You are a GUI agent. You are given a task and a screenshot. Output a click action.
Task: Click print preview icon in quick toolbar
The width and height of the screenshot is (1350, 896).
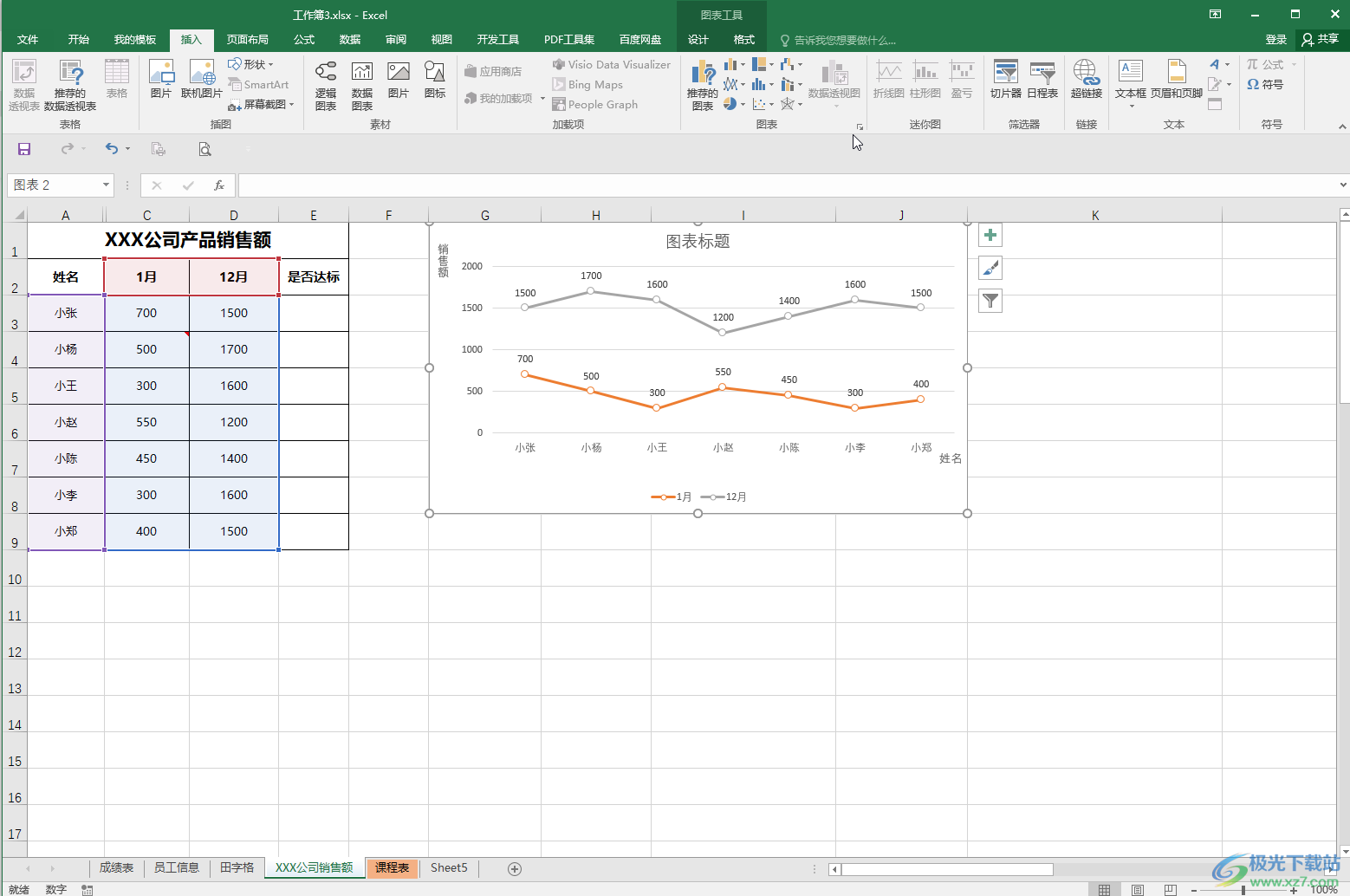204,149
